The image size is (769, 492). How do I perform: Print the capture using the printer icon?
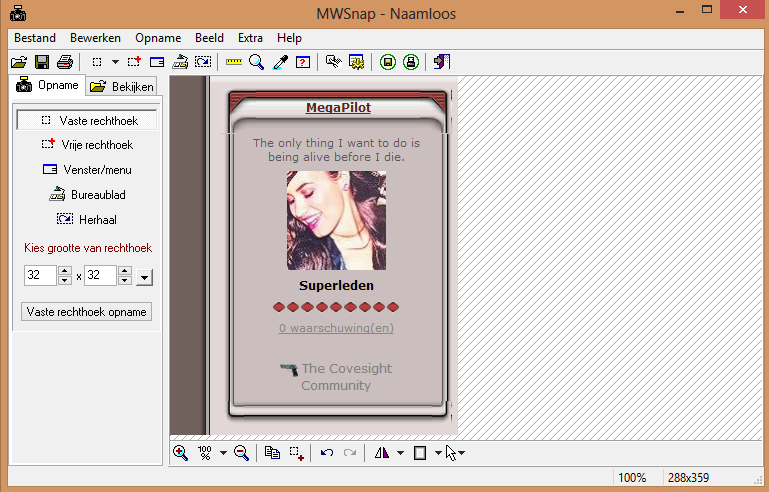tap(65, 62)
